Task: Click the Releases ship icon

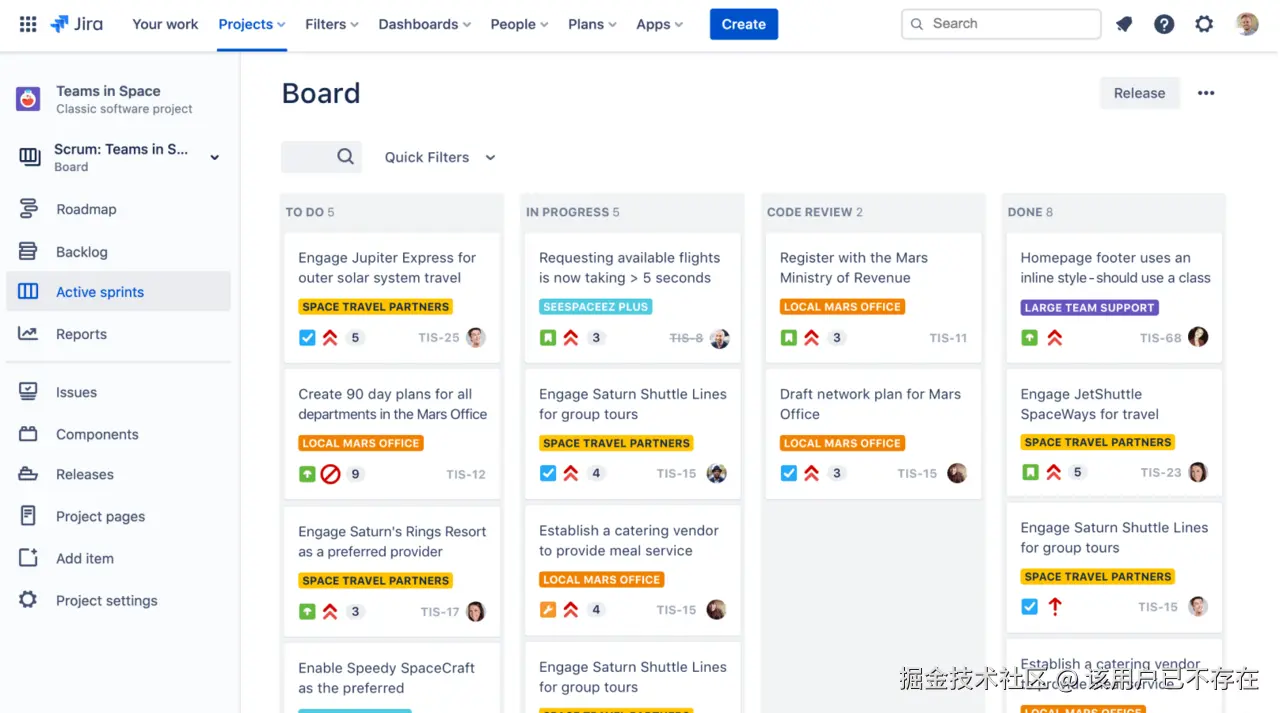Action: coord(28,474)
